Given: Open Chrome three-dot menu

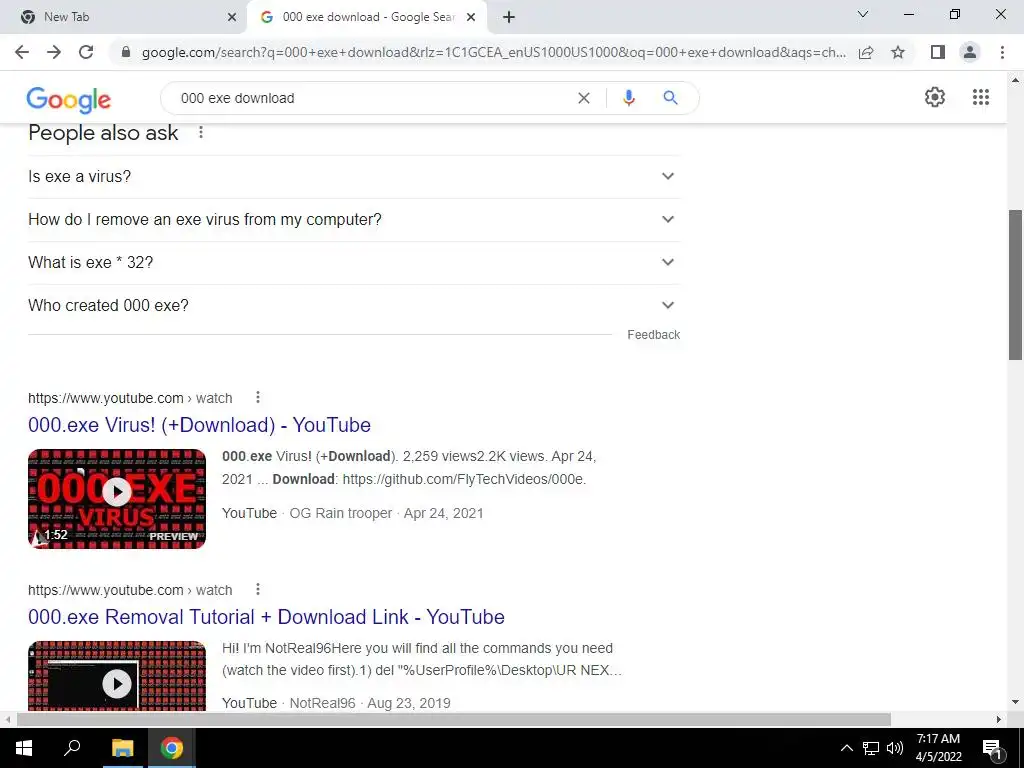Looking at the screenshot, I should (x=1002, y=52).
